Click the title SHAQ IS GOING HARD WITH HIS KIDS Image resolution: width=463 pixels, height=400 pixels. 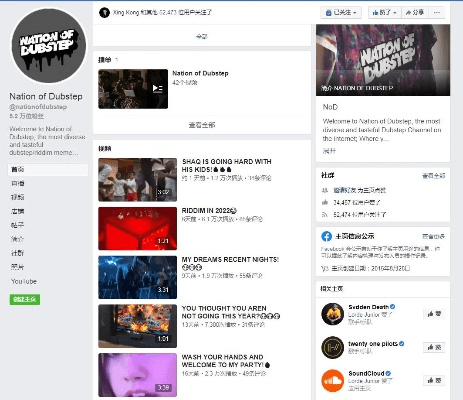[x=226, y=165]
